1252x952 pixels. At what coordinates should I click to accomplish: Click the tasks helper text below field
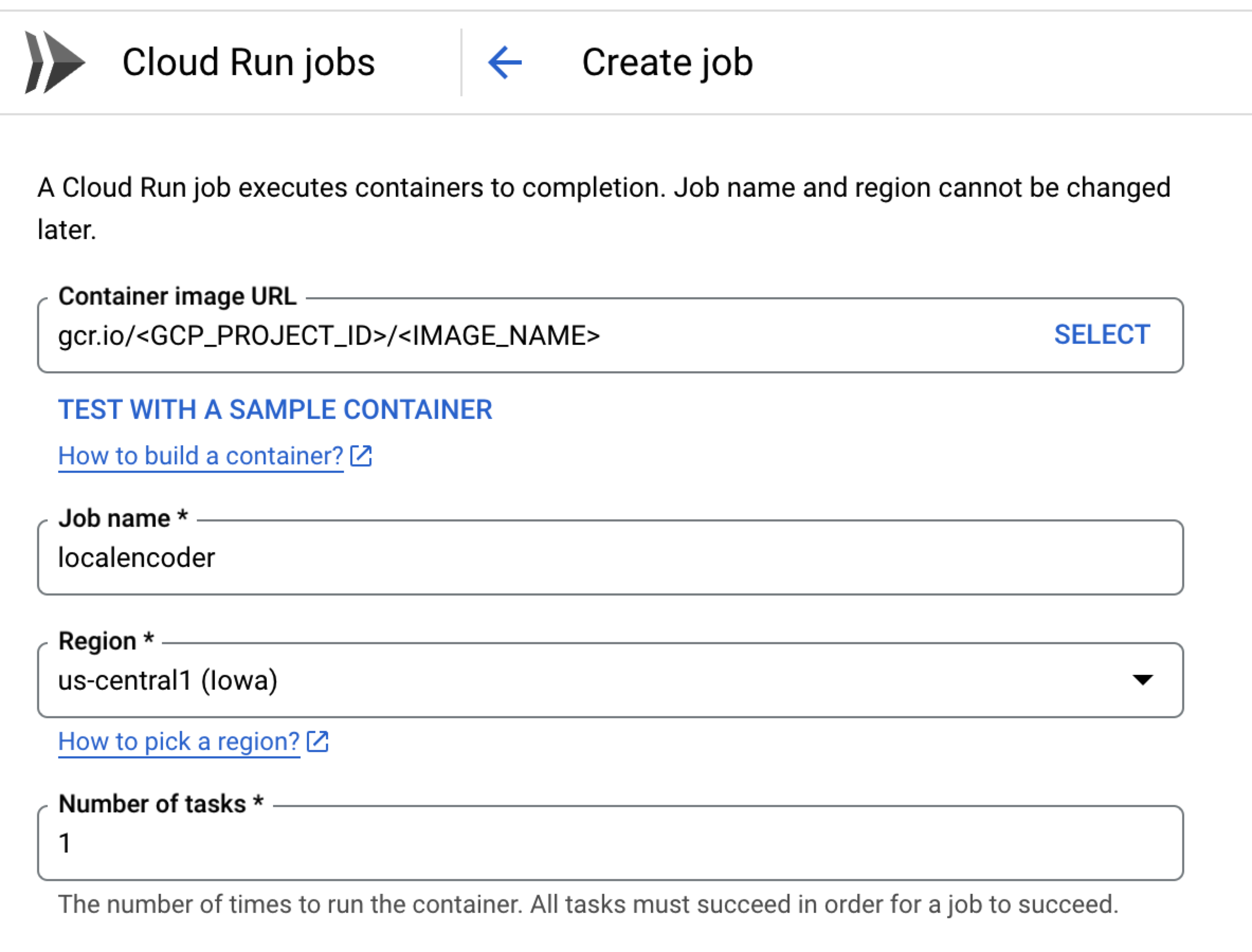pyautogui.click(x=588, y=904)
